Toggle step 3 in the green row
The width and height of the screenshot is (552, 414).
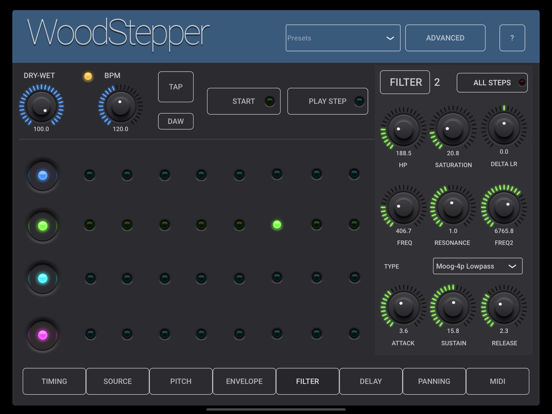(x=165, y=225)
